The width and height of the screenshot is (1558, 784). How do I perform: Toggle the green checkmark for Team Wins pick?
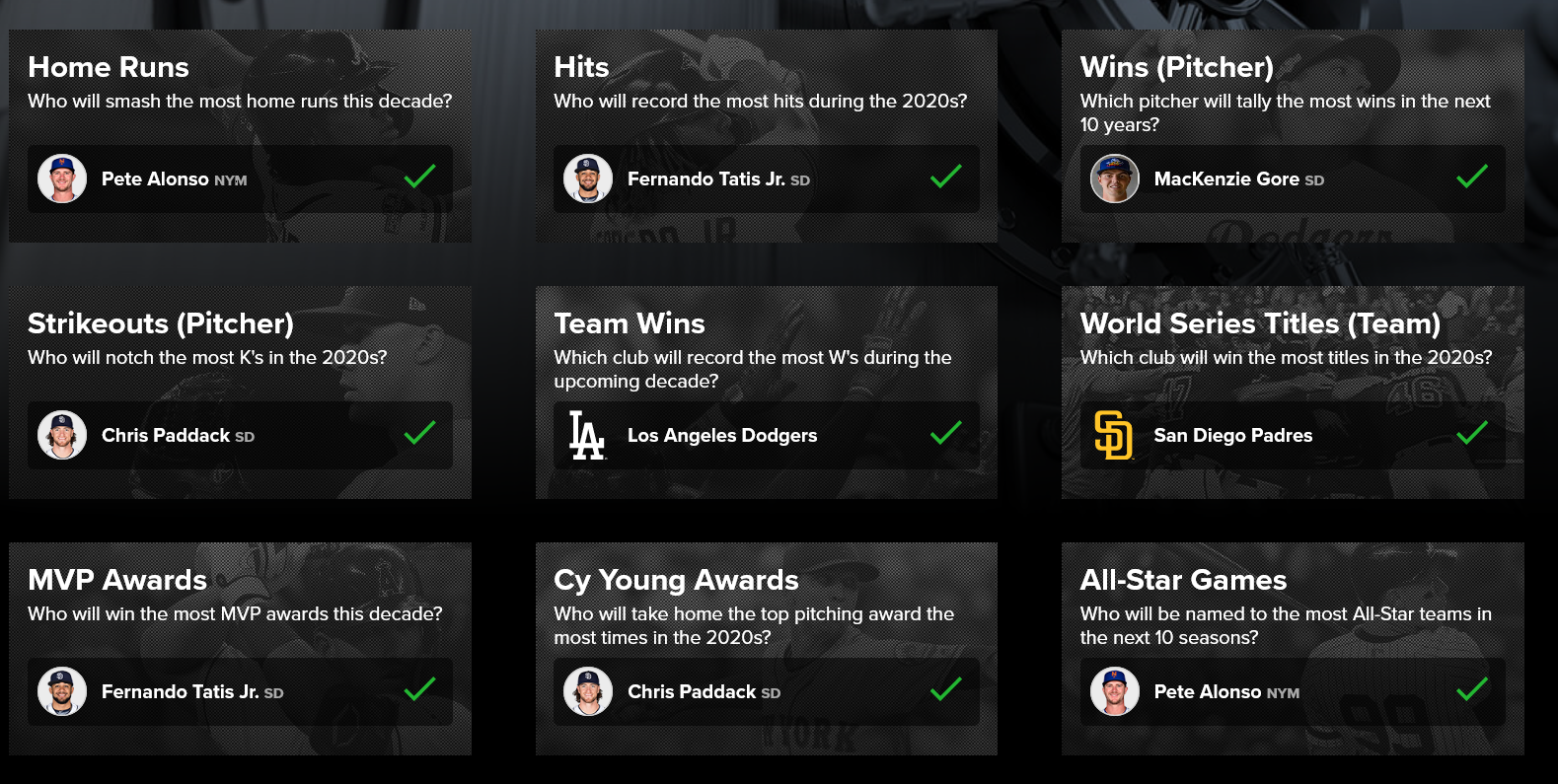tap(945, 433)
